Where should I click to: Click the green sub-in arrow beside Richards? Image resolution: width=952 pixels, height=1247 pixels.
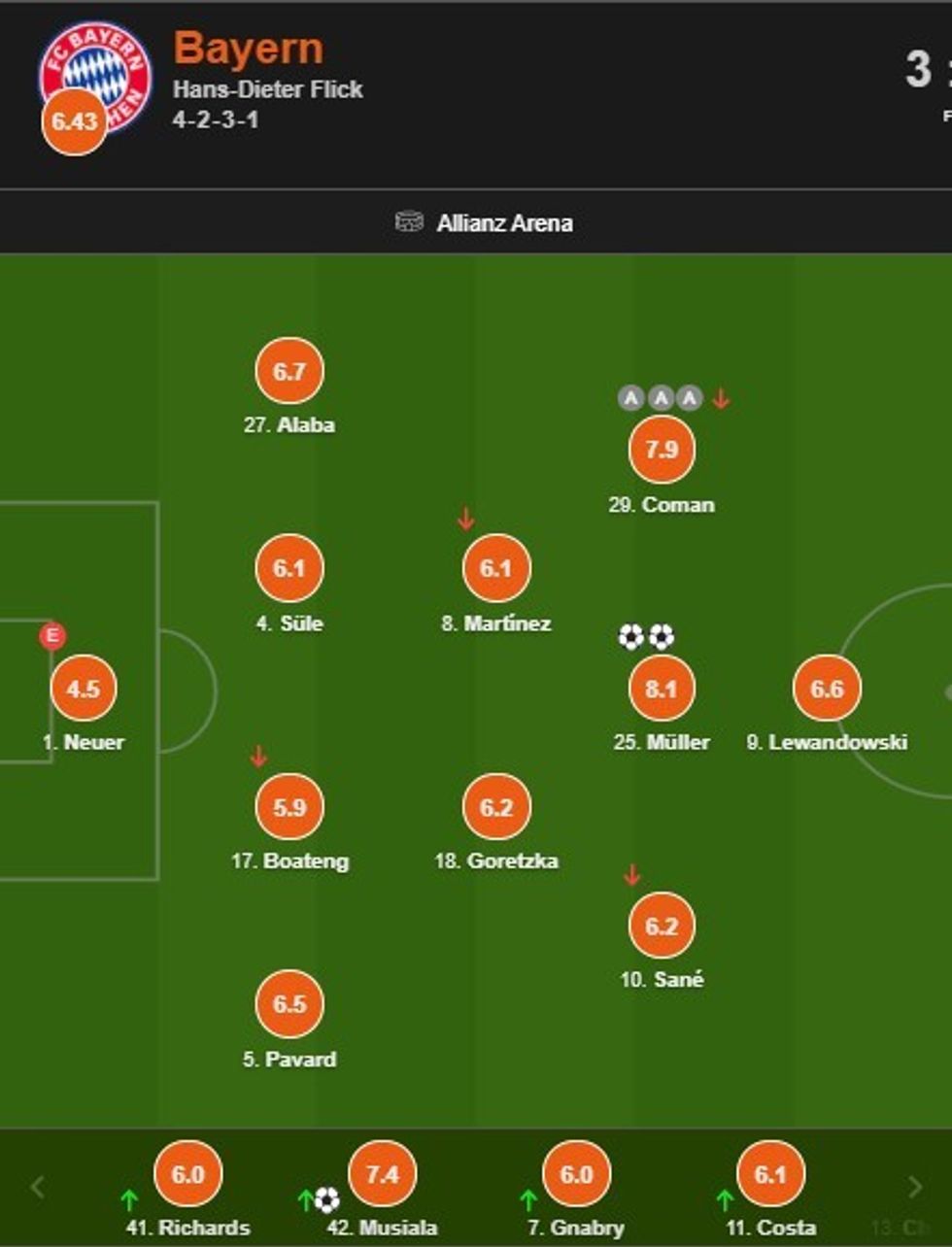[129, 1200]
